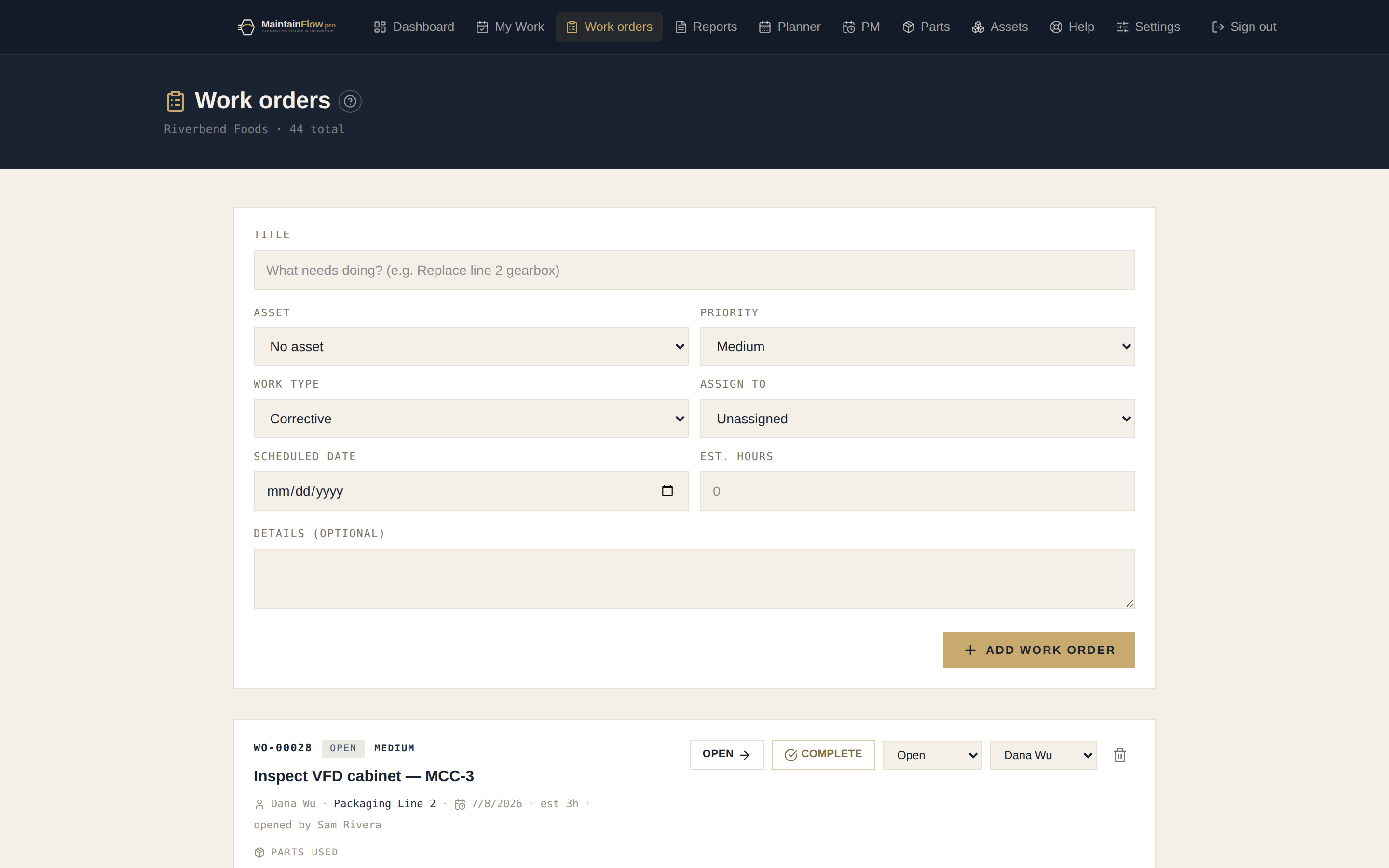Open the status dropdown for WO-00028
1389x868 pixels.
[932, 755]
